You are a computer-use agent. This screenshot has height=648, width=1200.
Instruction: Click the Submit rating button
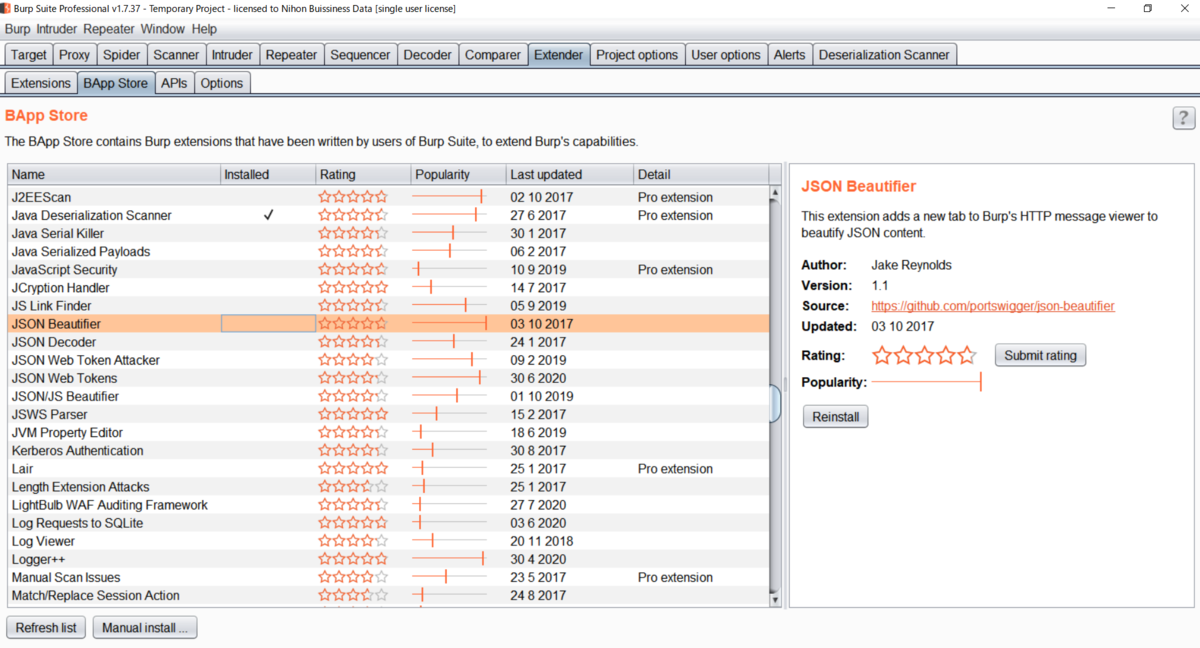[1040, 355]
